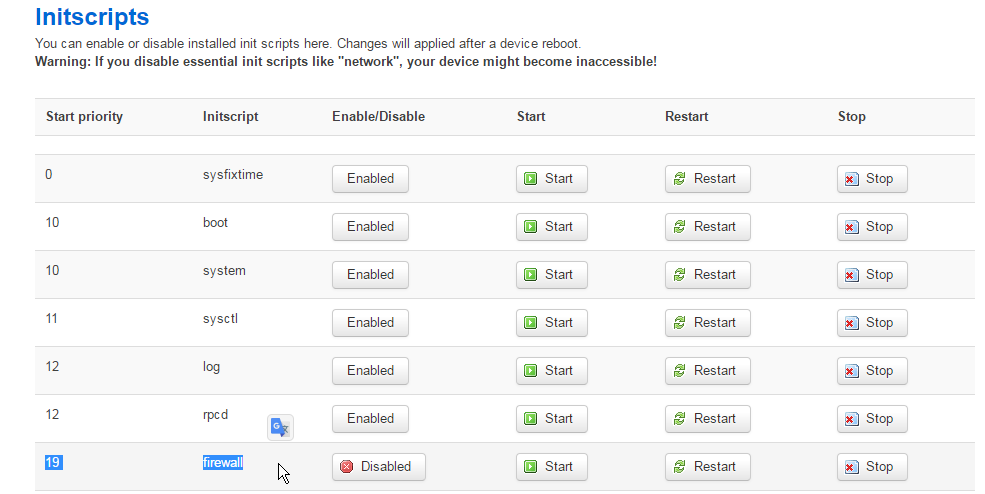Toggle Enabled state for sysfixtime
This screenshot has width=985, height=494.
[370, 179]
